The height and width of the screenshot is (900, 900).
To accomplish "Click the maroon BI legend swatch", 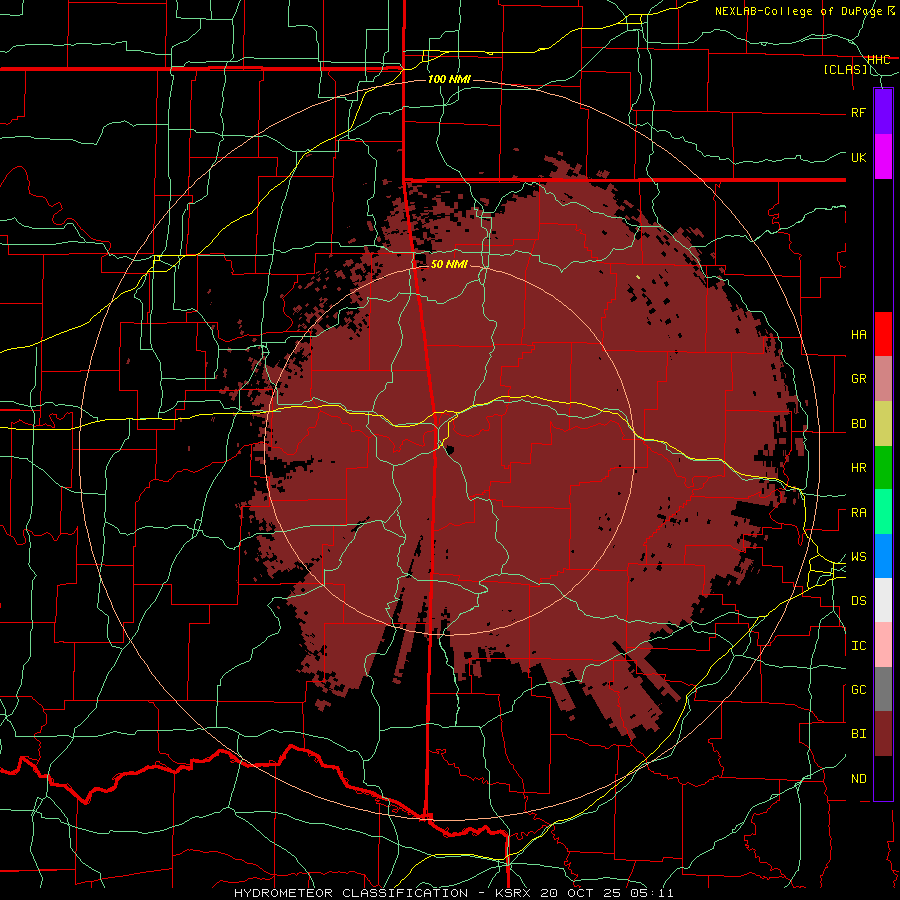I will click(883, 734).
